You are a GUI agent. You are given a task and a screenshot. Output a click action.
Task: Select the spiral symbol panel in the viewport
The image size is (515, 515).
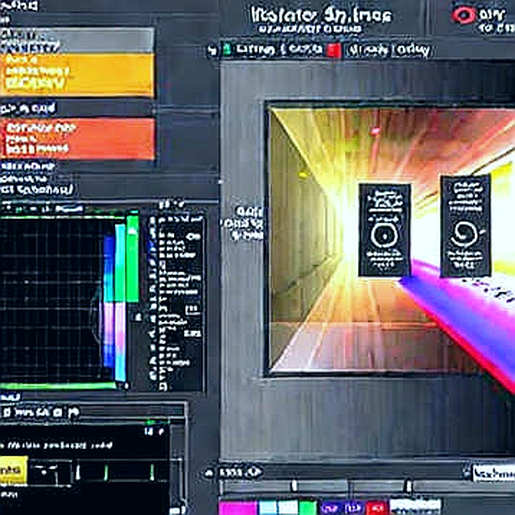coord(465,226)
